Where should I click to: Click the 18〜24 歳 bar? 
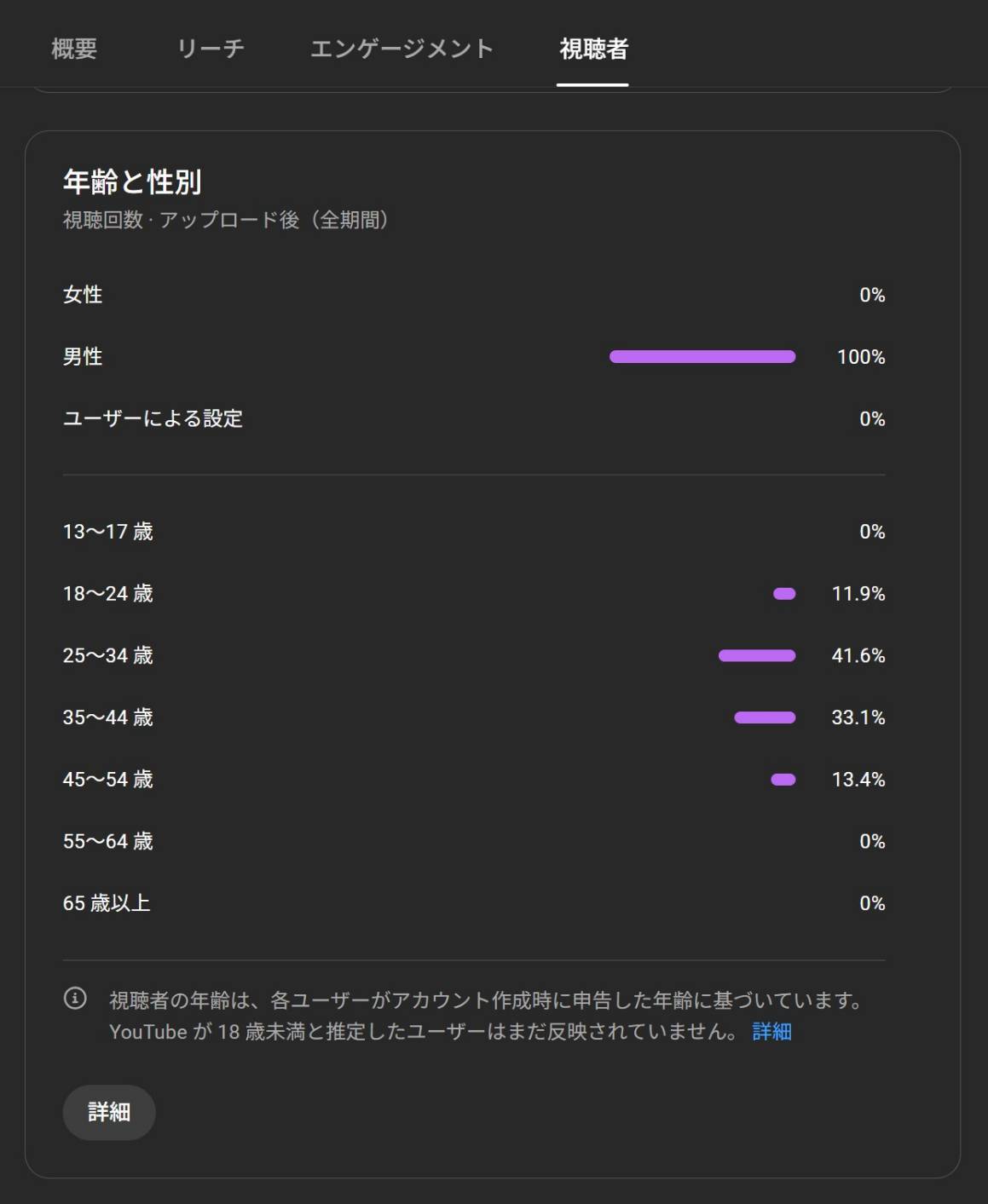[784, 594]
